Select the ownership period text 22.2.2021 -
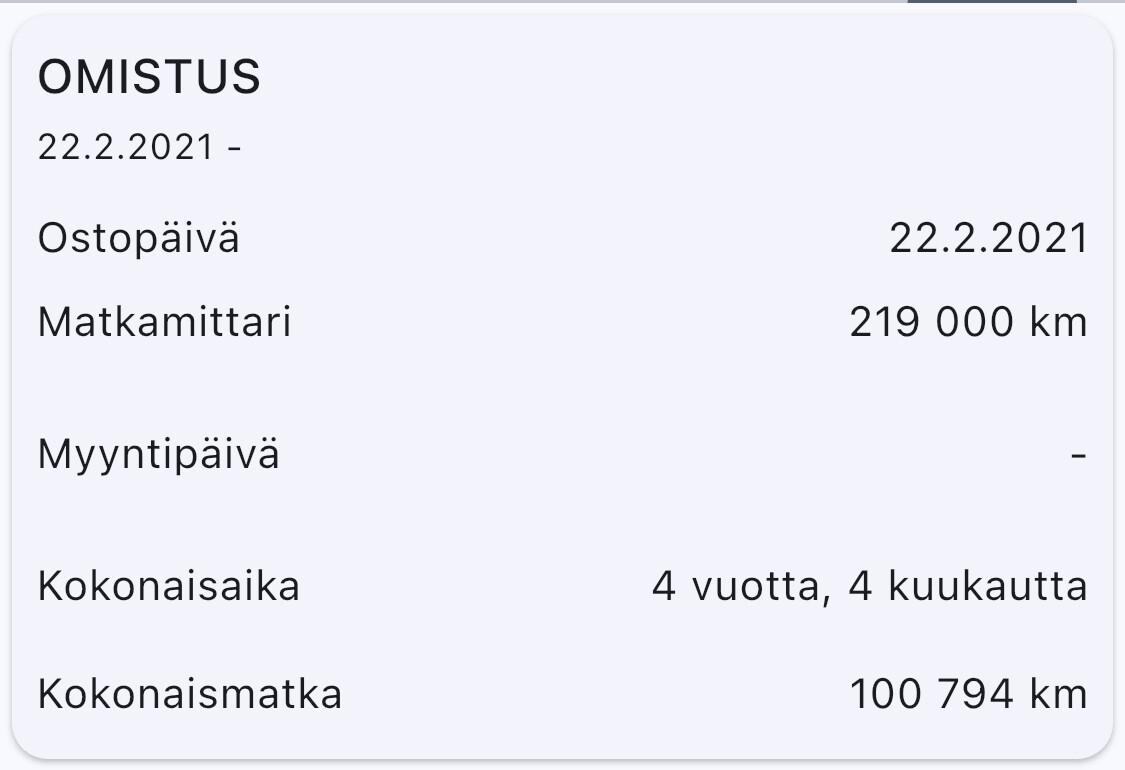 [x=139, y=147]
